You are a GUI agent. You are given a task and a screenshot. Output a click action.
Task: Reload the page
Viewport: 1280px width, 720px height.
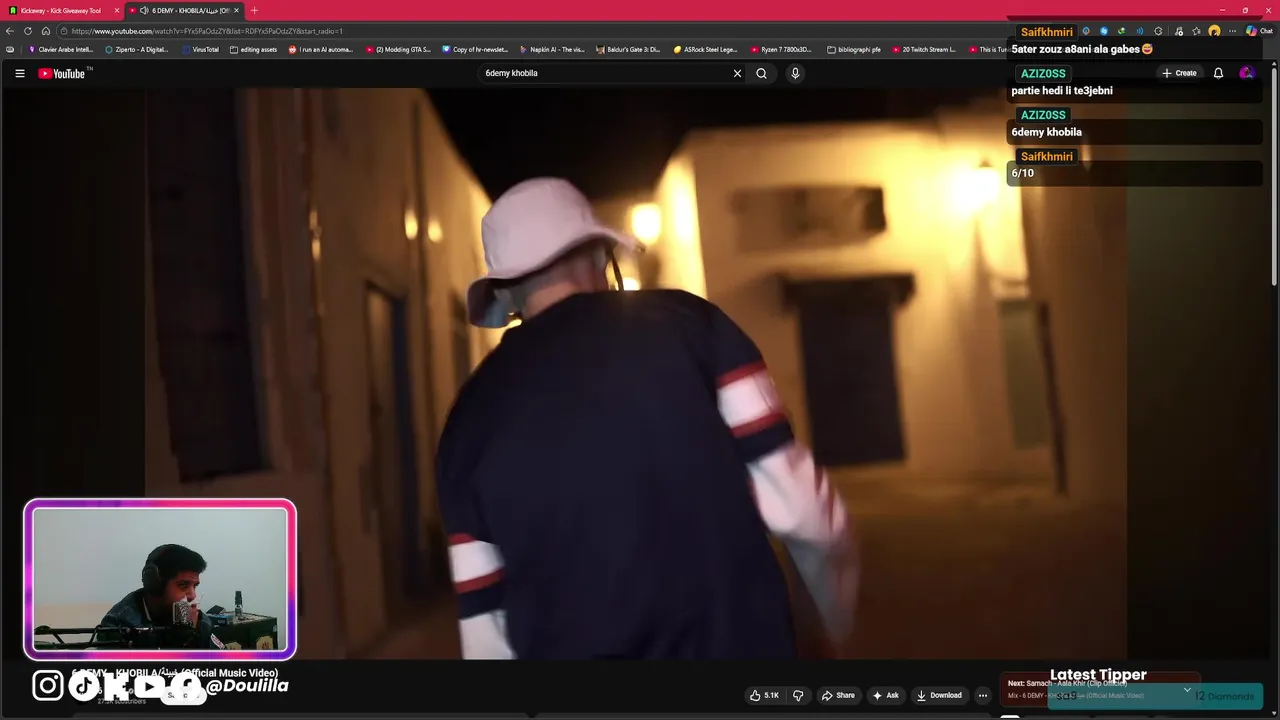tap(28, 31)
